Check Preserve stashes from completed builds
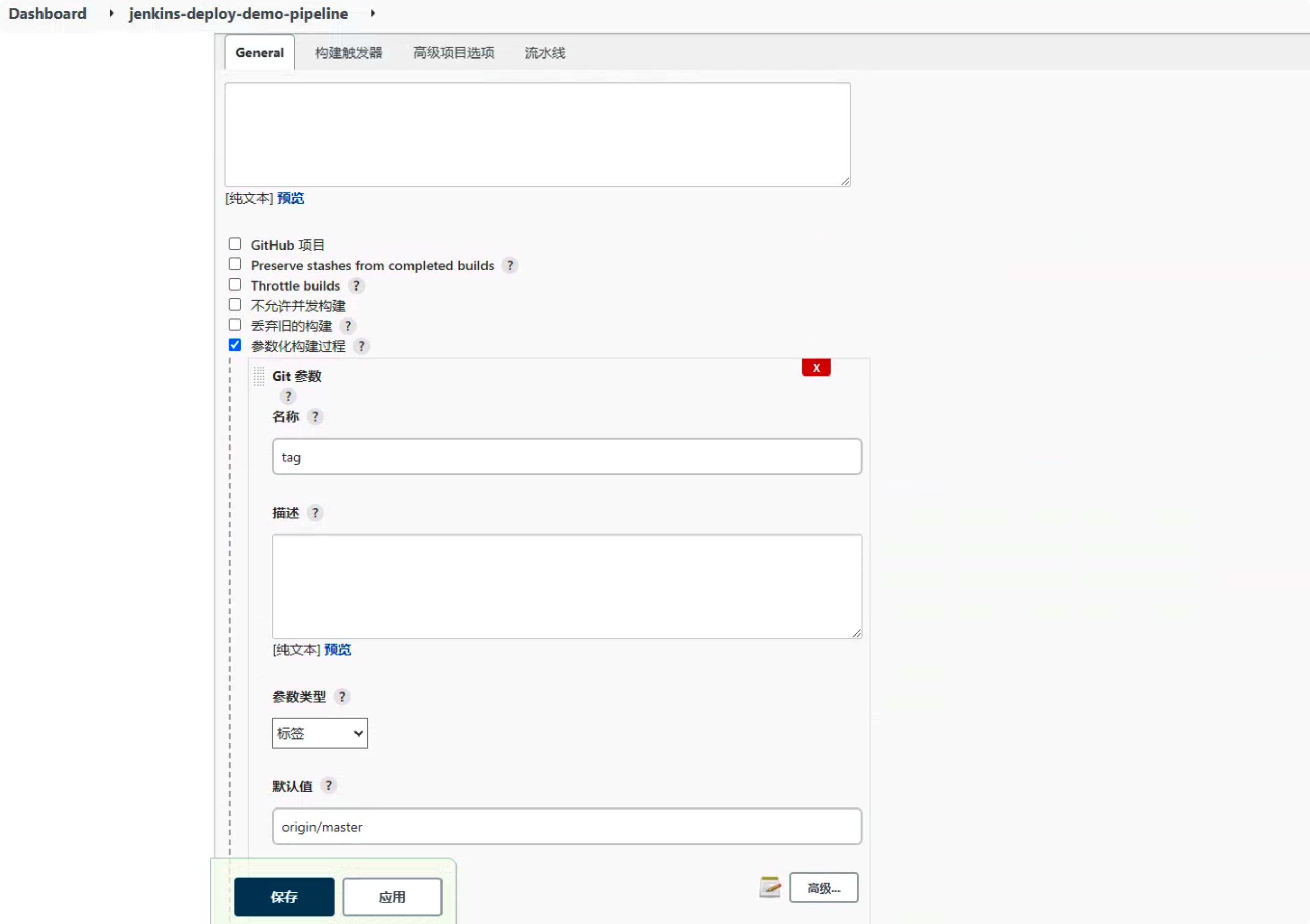 [x=235, y=264]
